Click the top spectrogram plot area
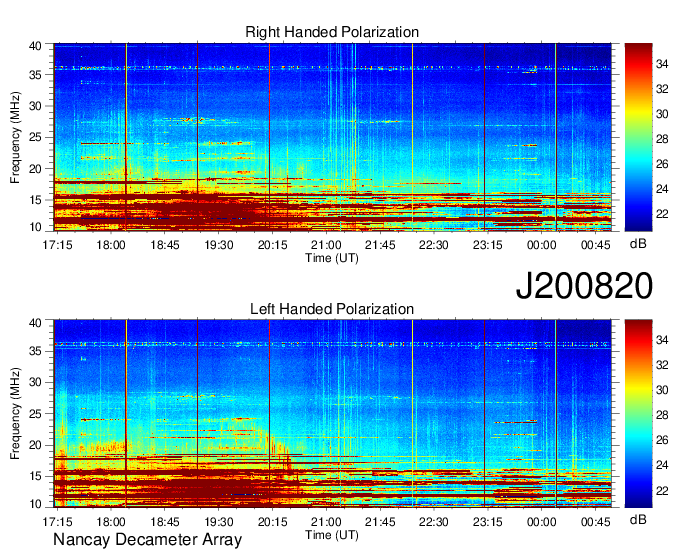The image size is (680, 552). 333,137
